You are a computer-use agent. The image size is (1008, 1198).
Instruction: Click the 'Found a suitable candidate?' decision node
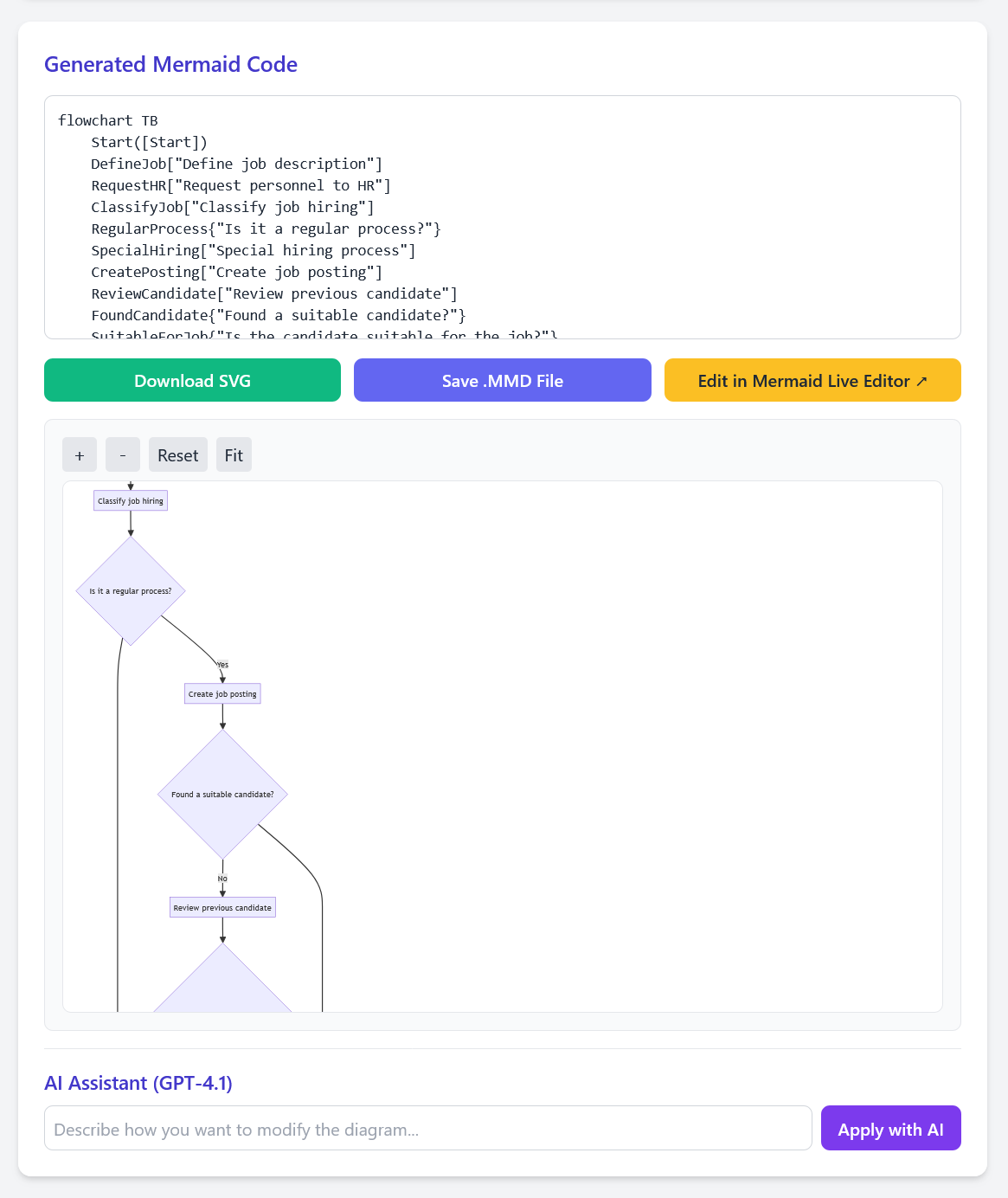(x=222, y=795)
